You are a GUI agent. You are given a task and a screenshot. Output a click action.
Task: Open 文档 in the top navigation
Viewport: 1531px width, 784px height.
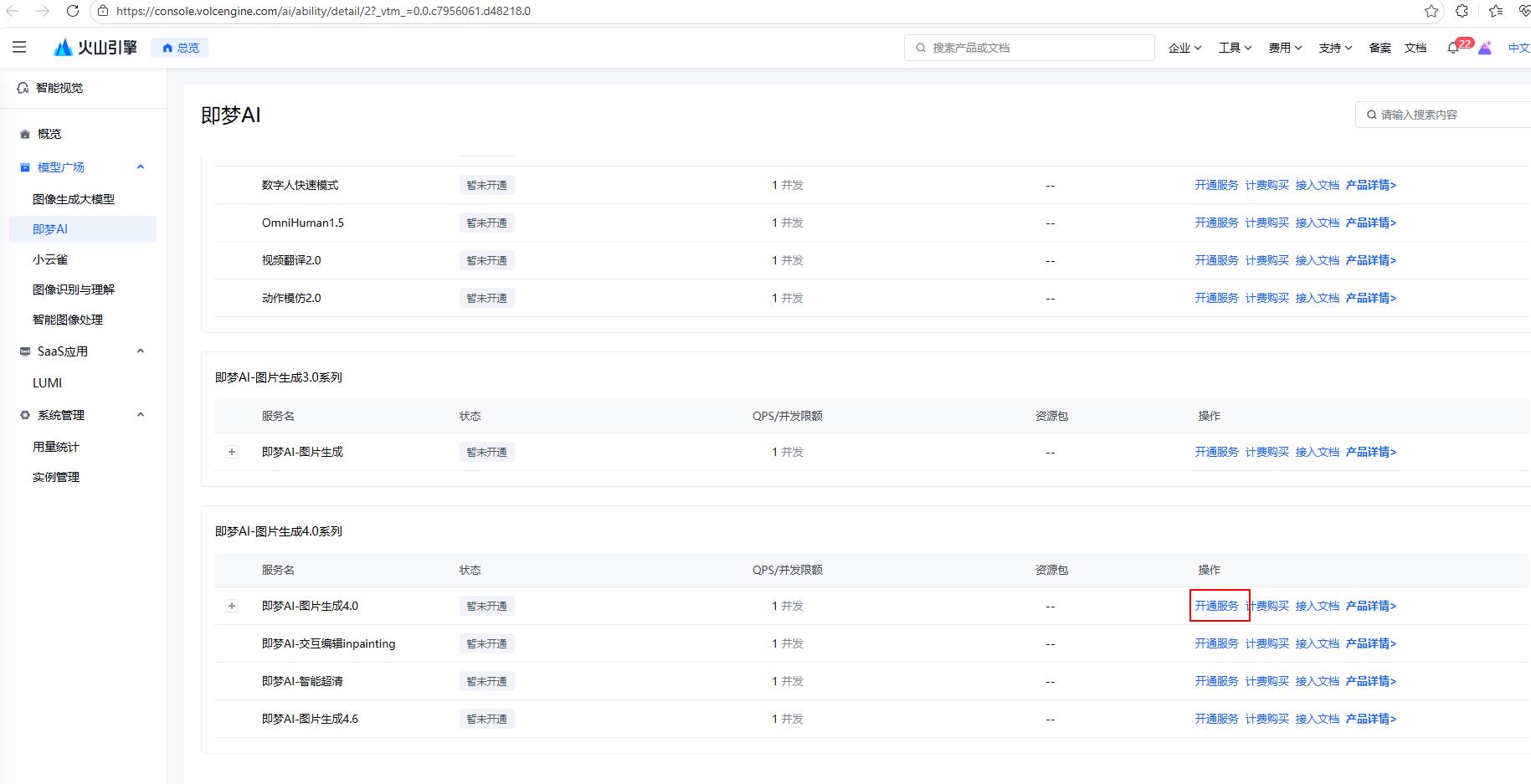click(x=1415, y=48)
